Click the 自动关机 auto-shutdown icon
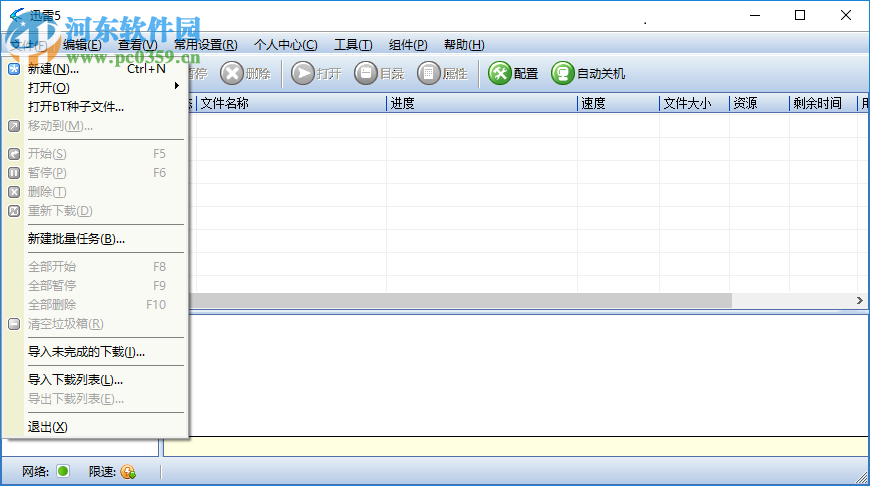This screenshot has height=486, width=870. pos(562,73)
